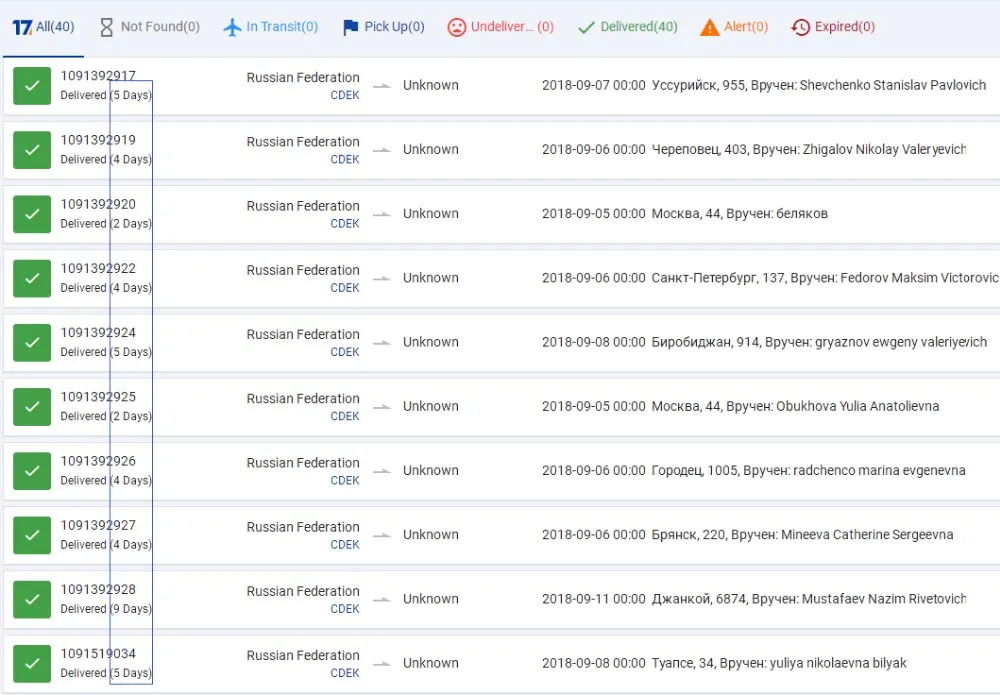This screenshot has height=695, width=1000.
Task: Click delivery event for Mineeva Catherine Sergeevna
Action: [x=747, y=535]
